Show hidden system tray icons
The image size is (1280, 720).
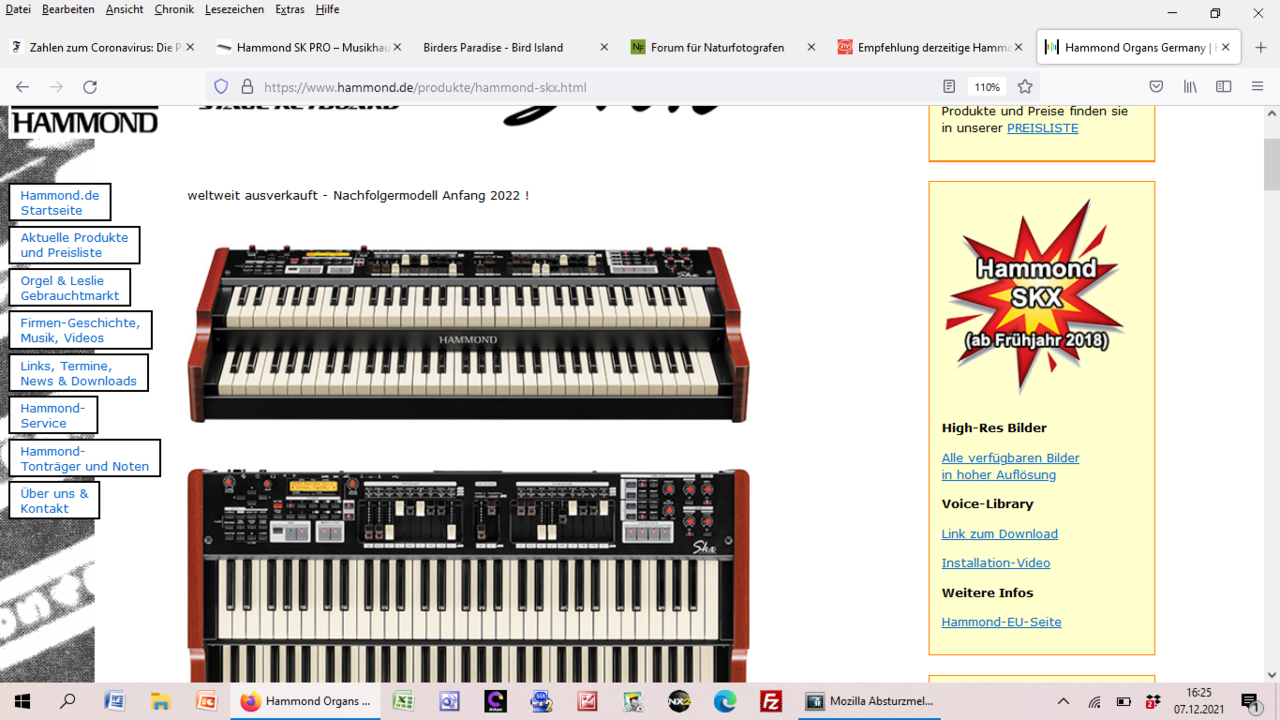pos(1063,701)
